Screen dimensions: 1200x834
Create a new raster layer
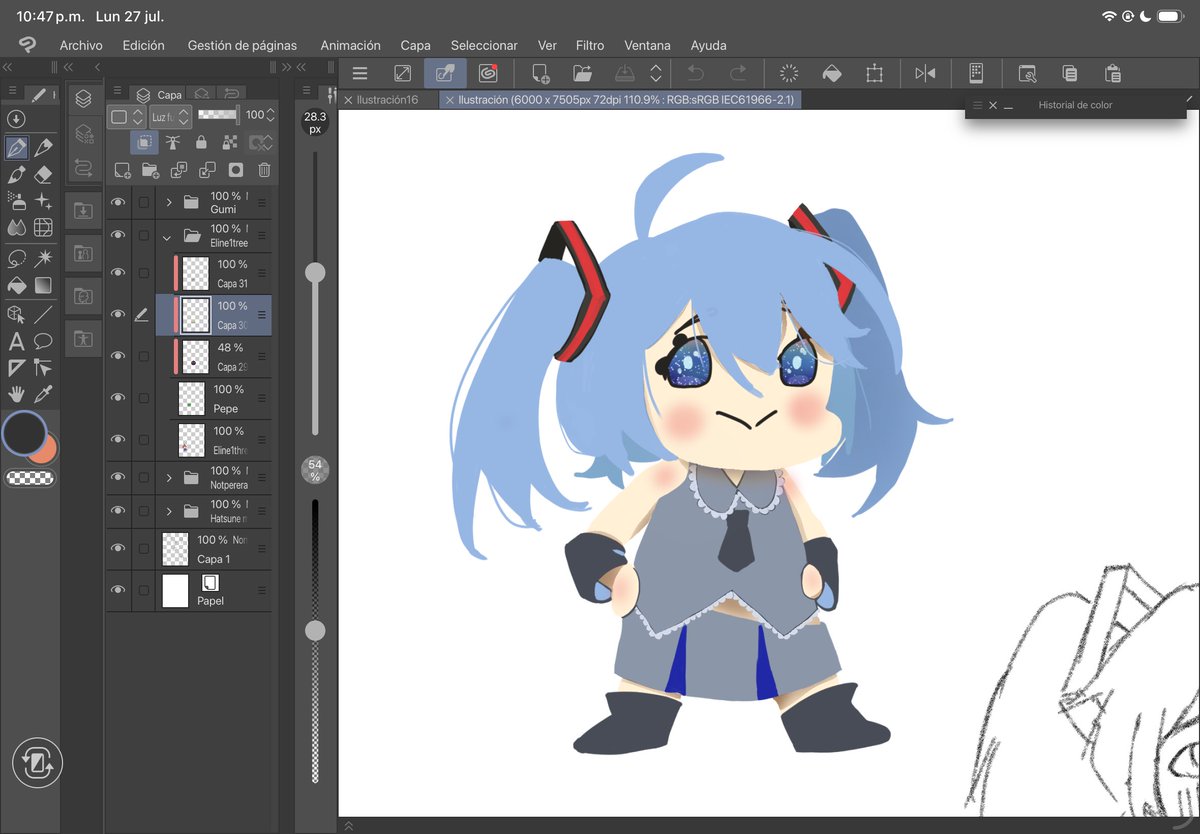pyautogui.click(x=122, y=170)
